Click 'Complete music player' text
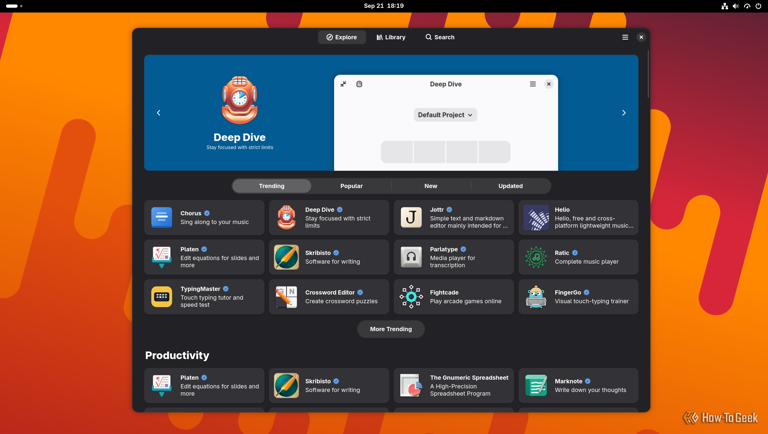 click(x=586, y=262)
